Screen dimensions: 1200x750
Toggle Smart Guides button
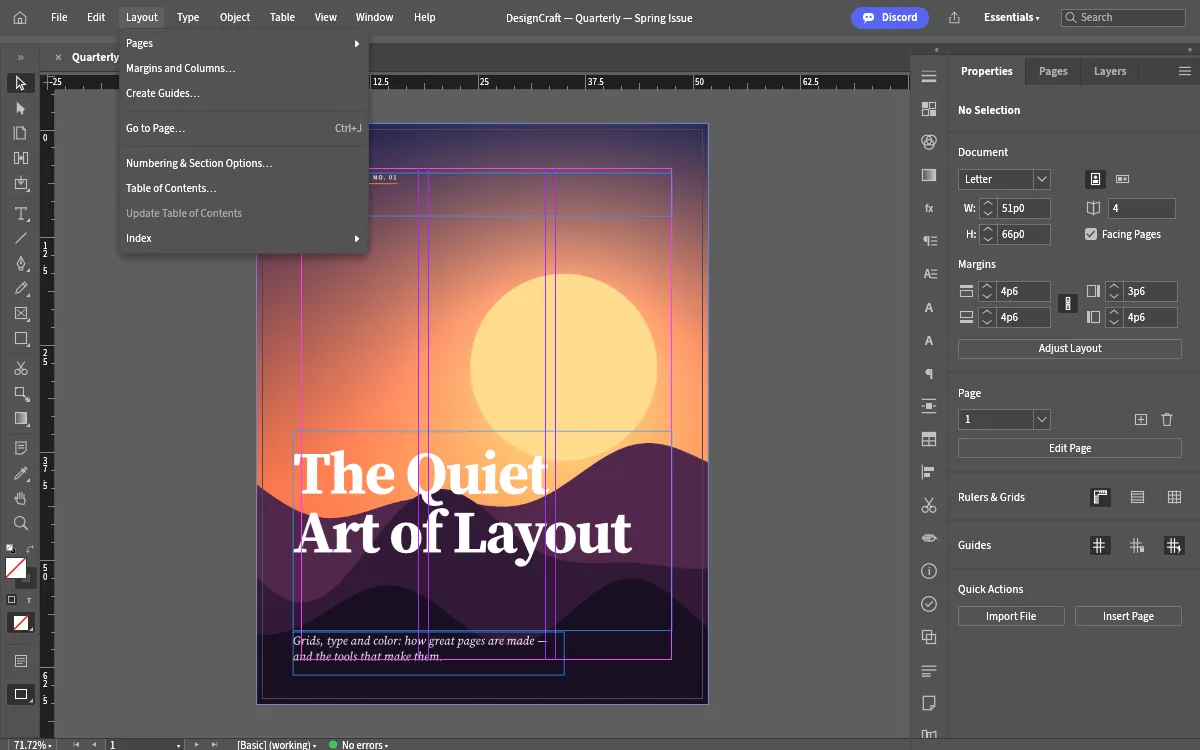pyautogui.click(x=1174, y=545)
